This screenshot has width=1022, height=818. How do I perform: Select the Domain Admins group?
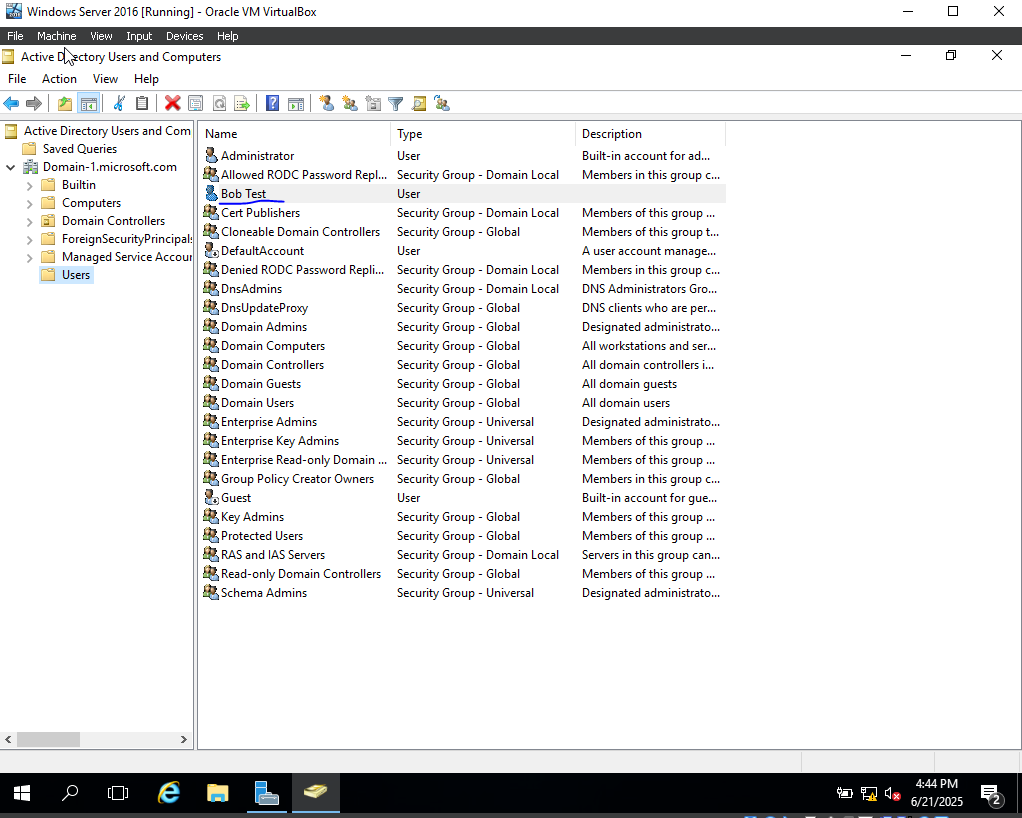coord(263,327)
